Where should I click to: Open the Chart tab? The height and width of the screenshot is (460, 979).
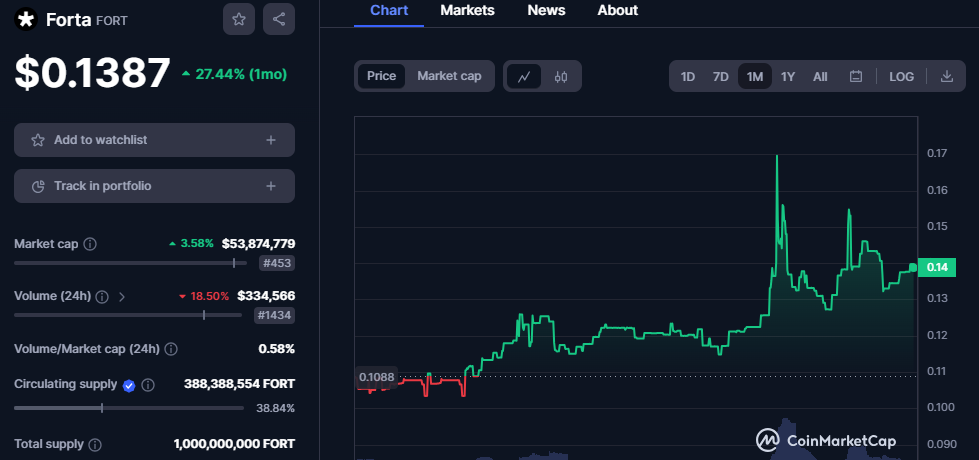pyautogui.click(x=389, y=11)
